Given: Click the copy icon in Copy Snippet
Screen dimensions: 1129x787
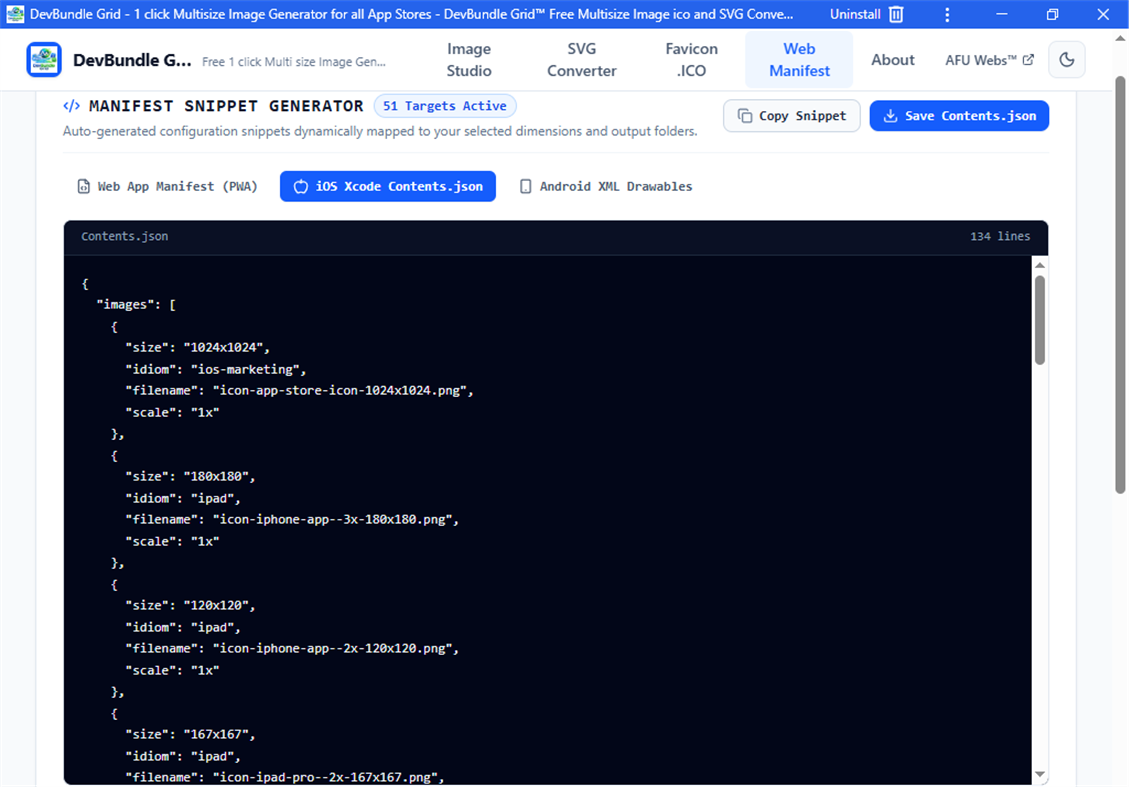Looking at the screenshot, I should point(745,116).
